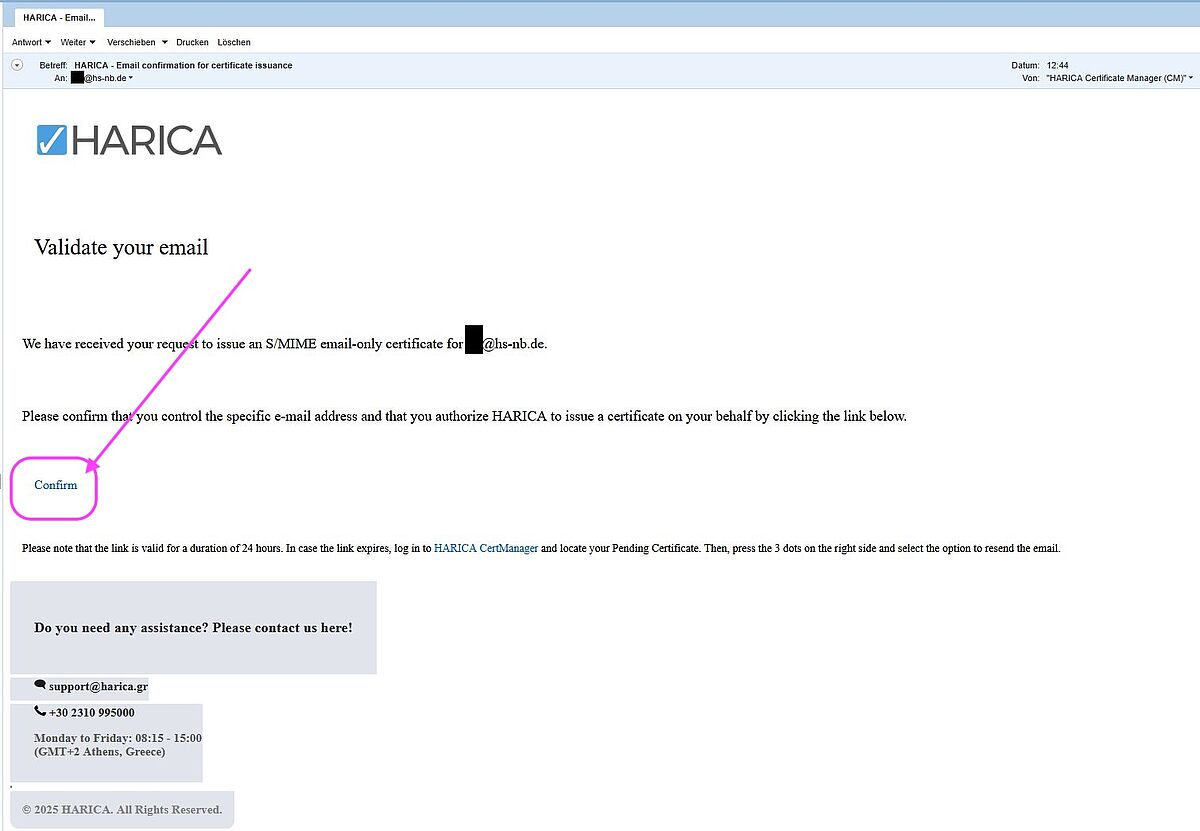Open the Weiter forward dropdown
Viewport: 1200px width, 831px height.
click(78, 42)
